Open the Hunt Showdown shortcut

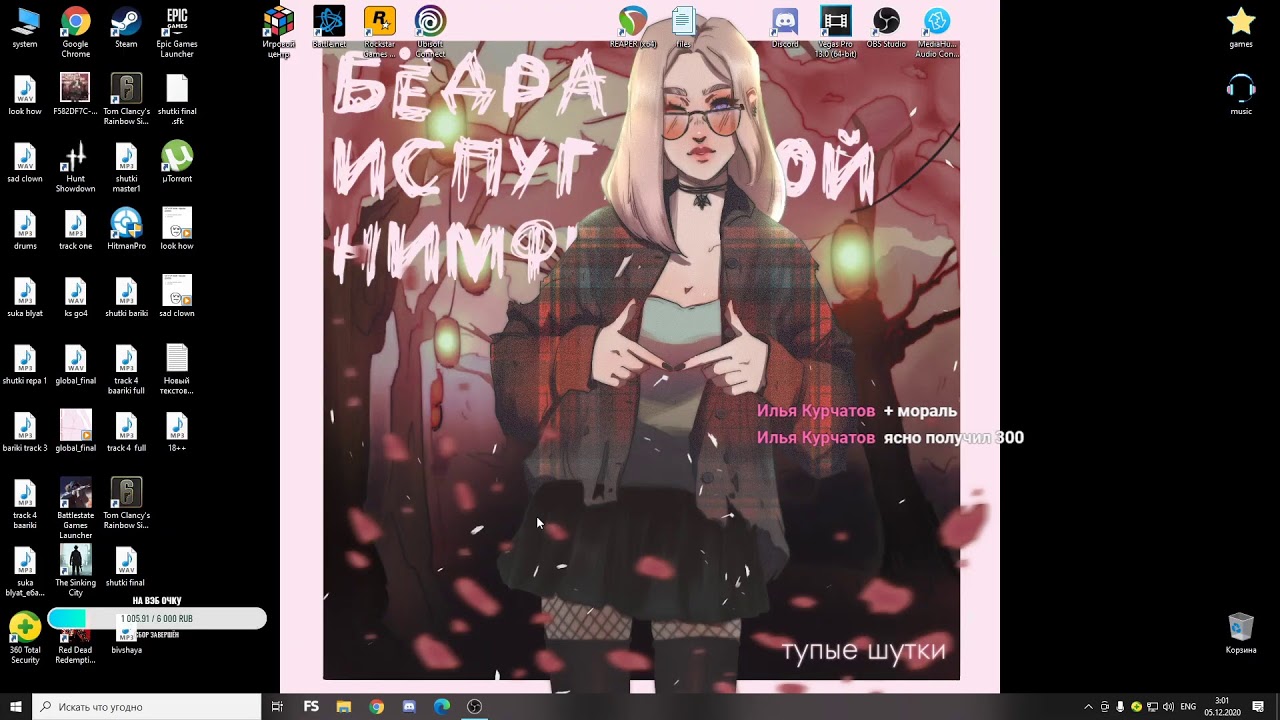pyautogui.click(x=75, y=167)
